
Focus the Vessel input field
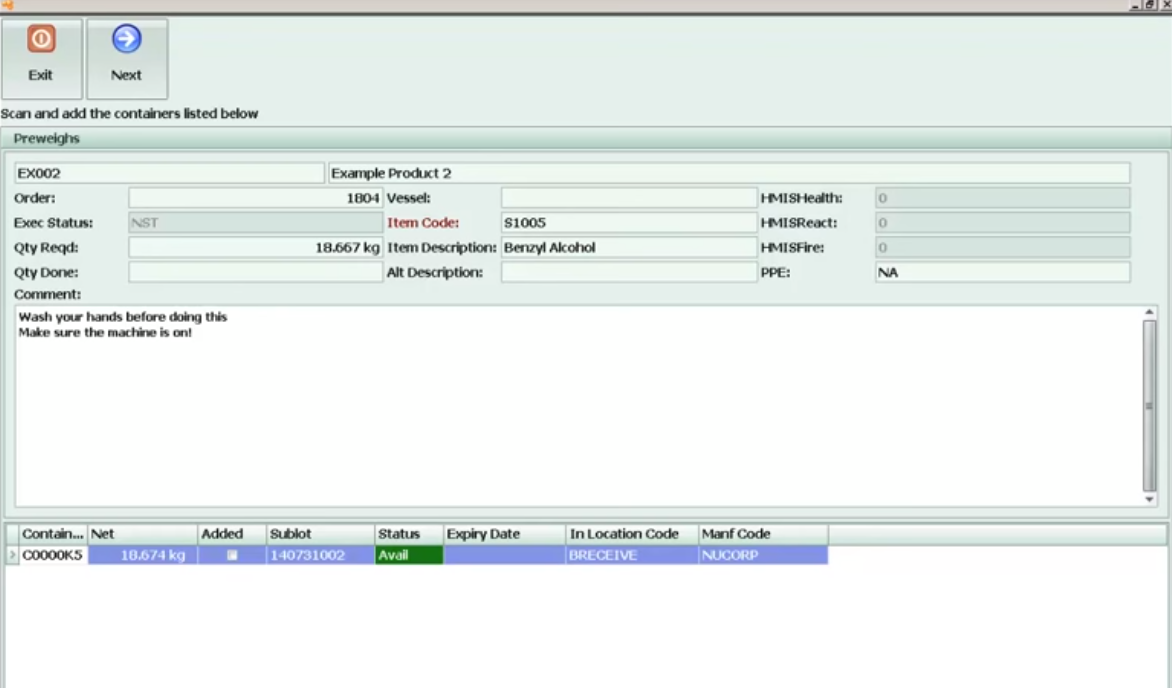[628, 198]
